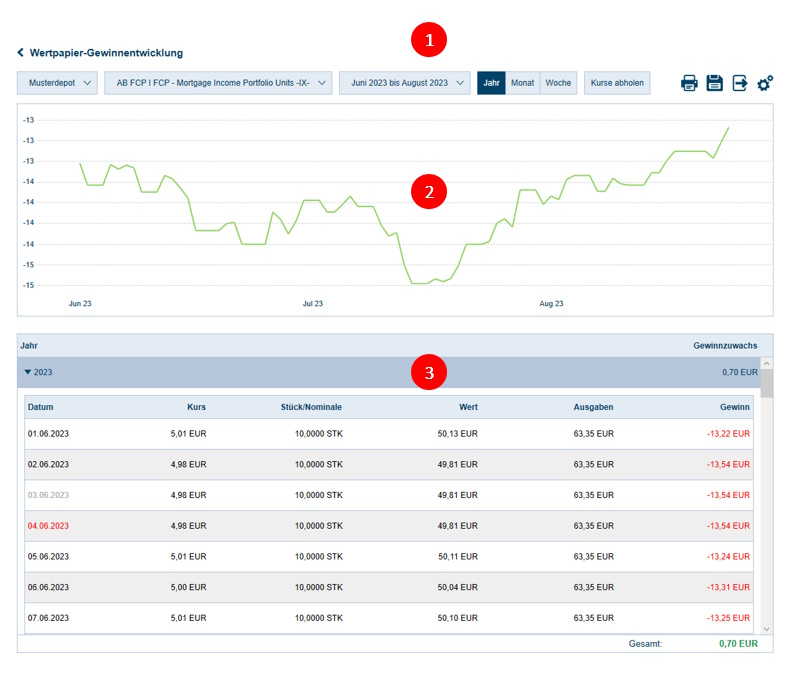Click the Kurs column header
Screen dimensions: 791x674
pos(196,407)
